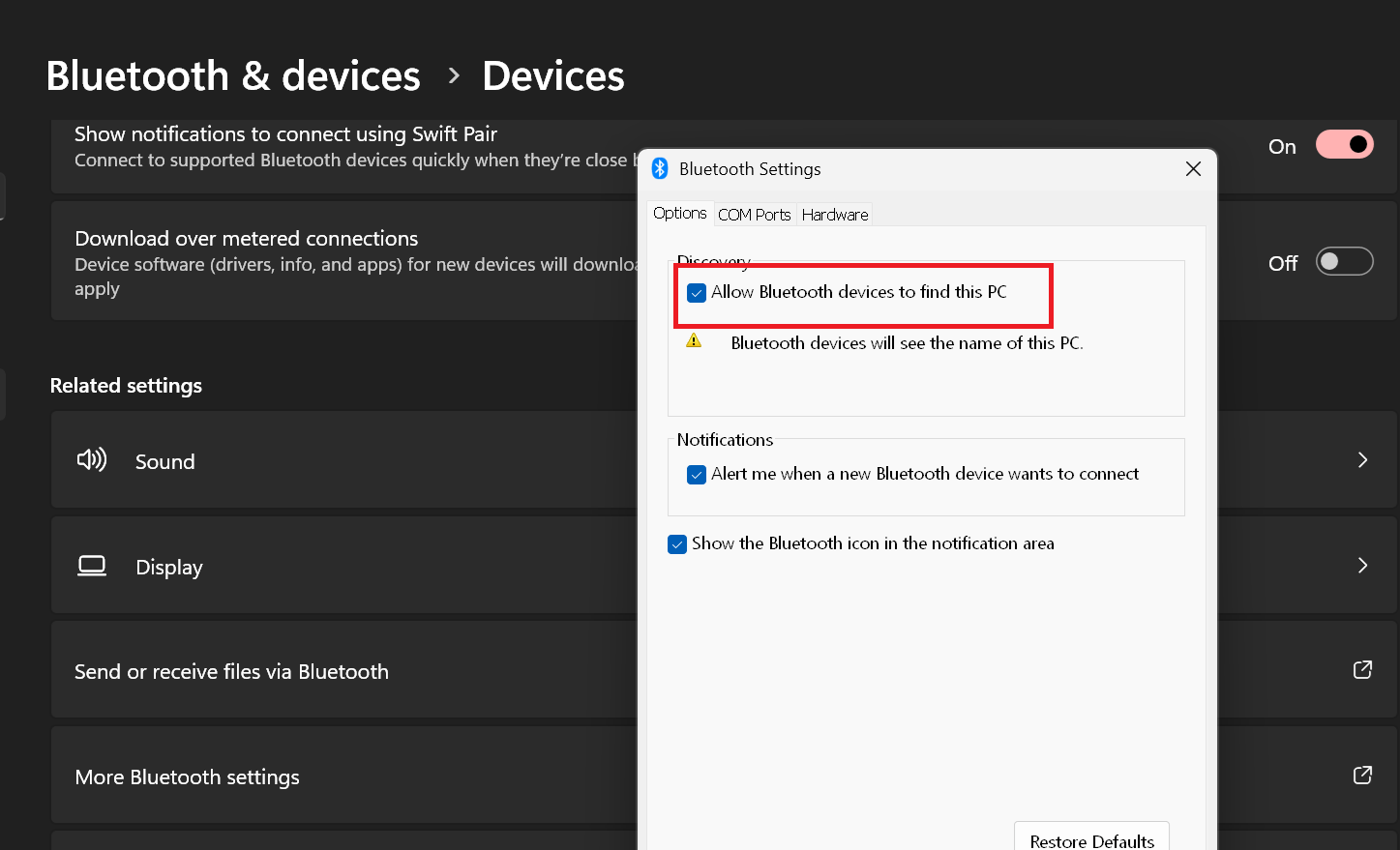The height and width of the screenshot is (850, 1400).
Task: Click the speaker icon beside Sound
Action: pos(91,460)
